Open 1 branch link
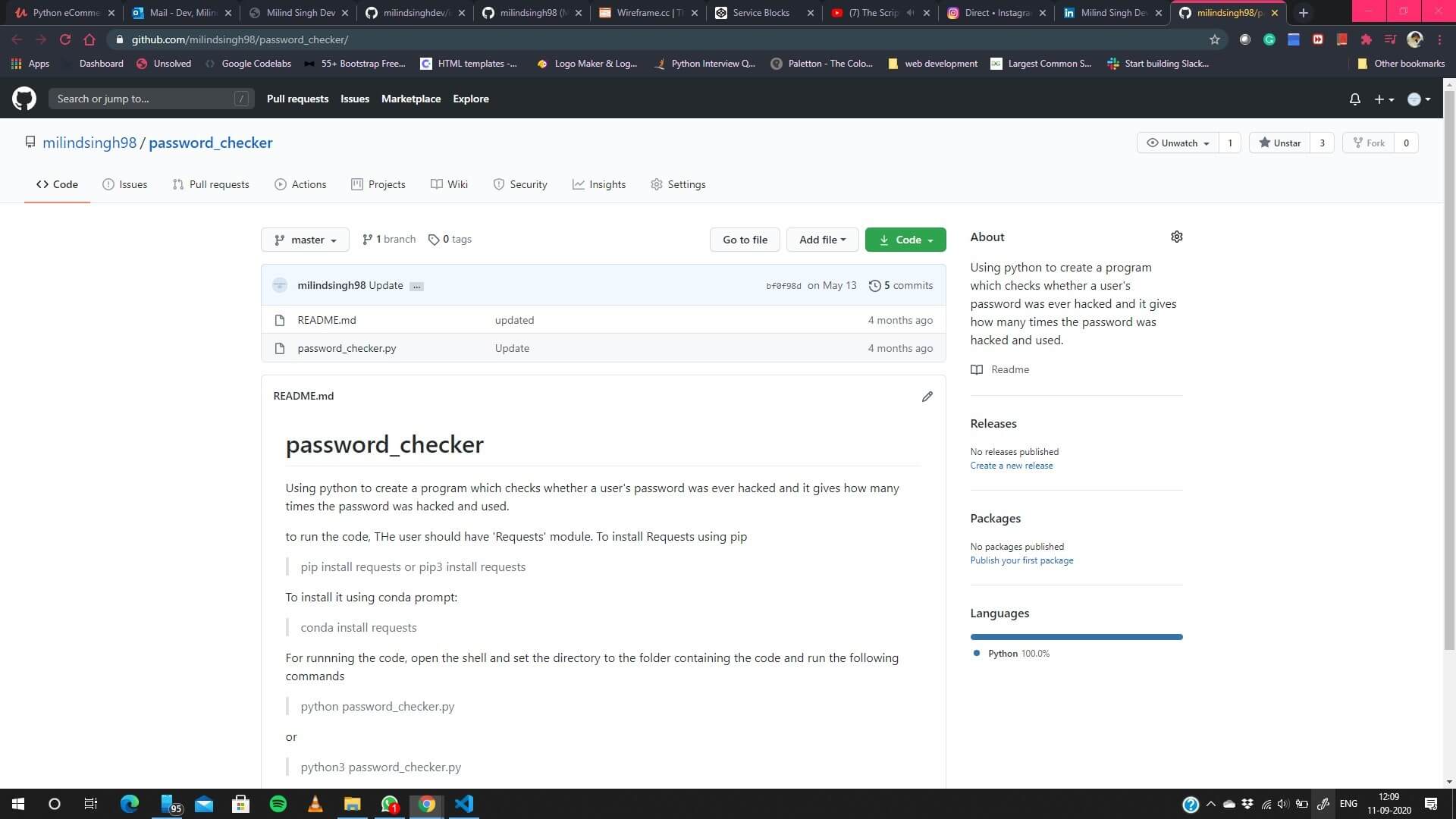The width and height of the screenshot is (1456, 819). pyautogui.click(x=389, y=240)
